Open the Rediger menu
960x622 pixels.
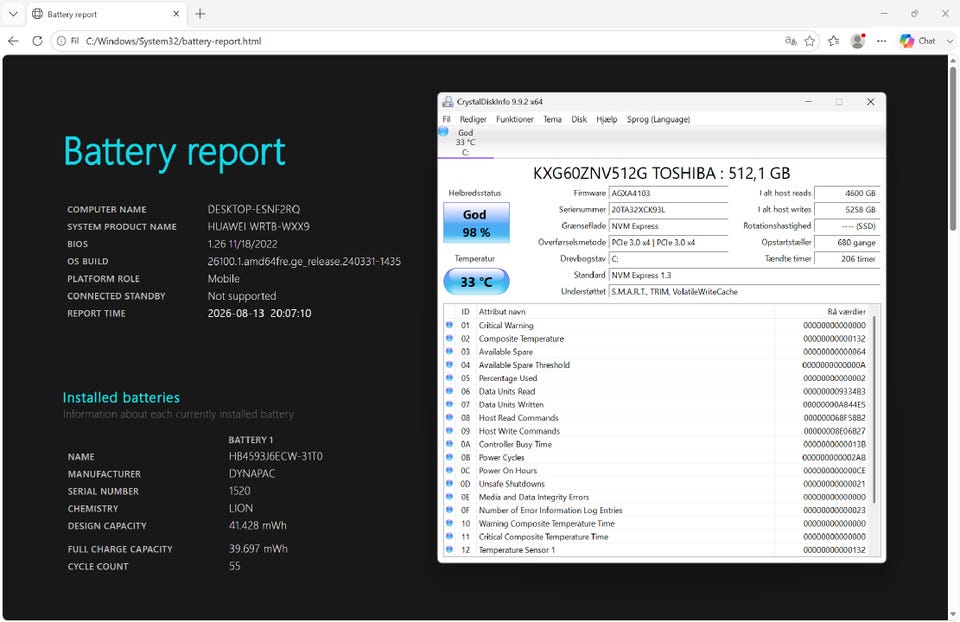473,119
